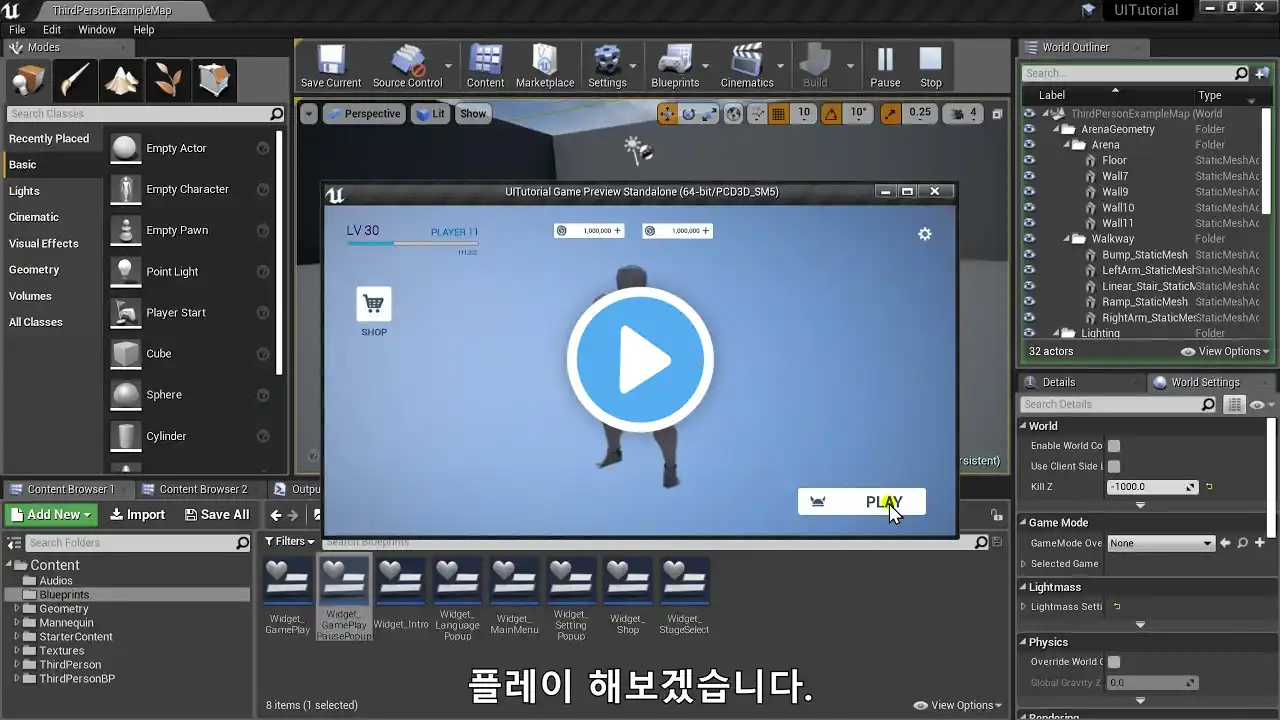Click the Search Classes input field
The width and height of the screenshot is (1280, 720).
(145, 114)
